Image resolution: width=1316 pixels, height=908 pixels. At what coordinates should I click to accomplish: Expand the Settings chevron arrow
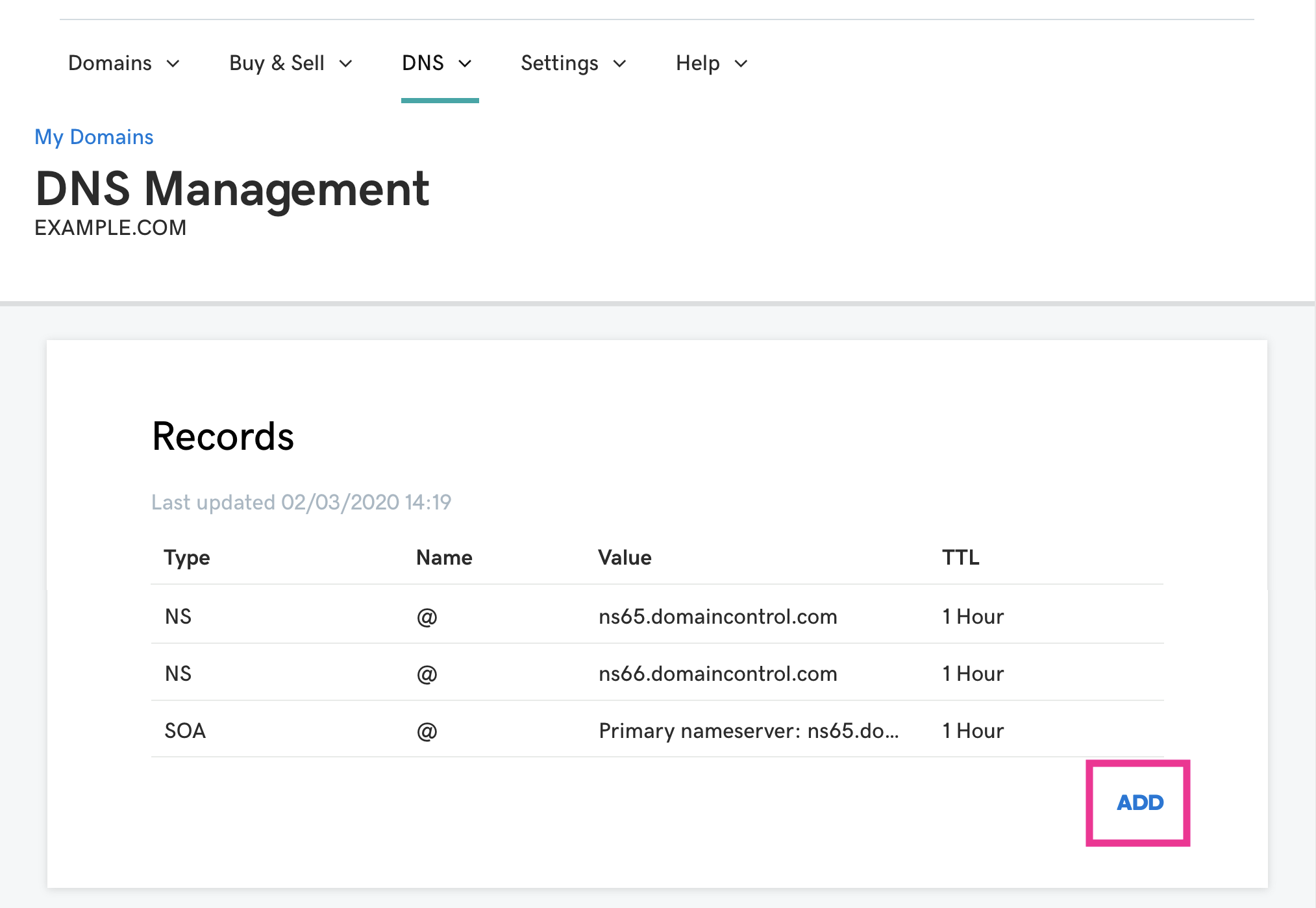(x=619, y=64)
